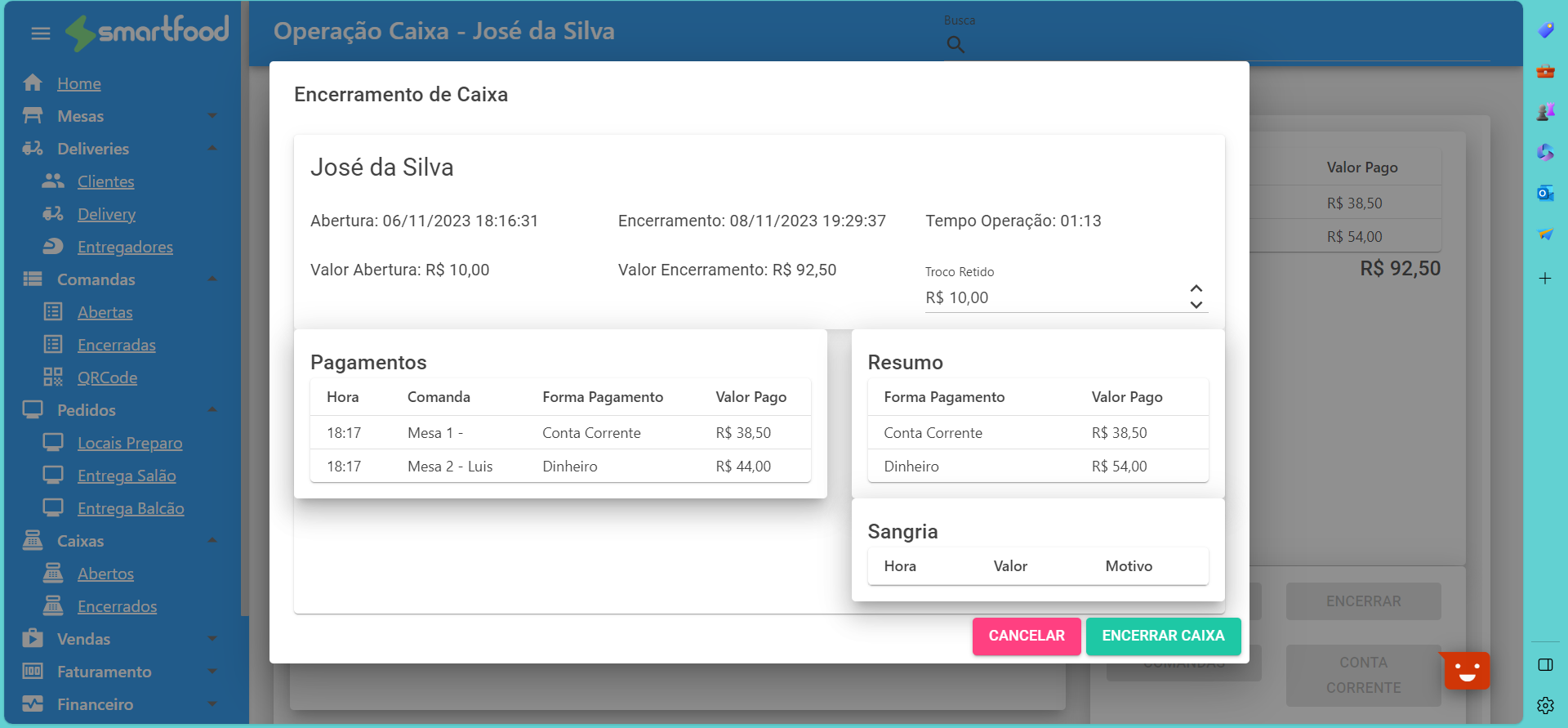The height and width of the screenshot is (728, 1568).
Task: Click the Entregadores helmet icon
Action: [53, 247]
